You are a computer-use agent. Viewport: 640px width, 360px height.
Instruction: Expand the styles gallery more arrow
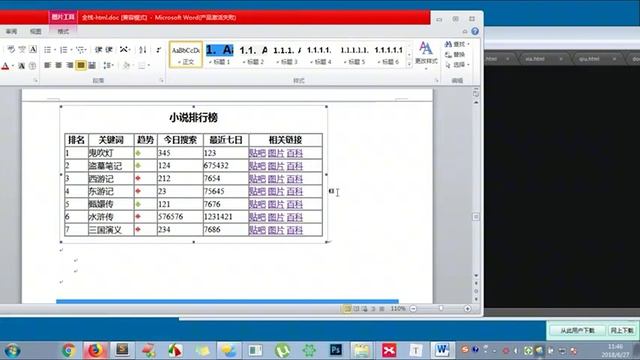(409, 64)
